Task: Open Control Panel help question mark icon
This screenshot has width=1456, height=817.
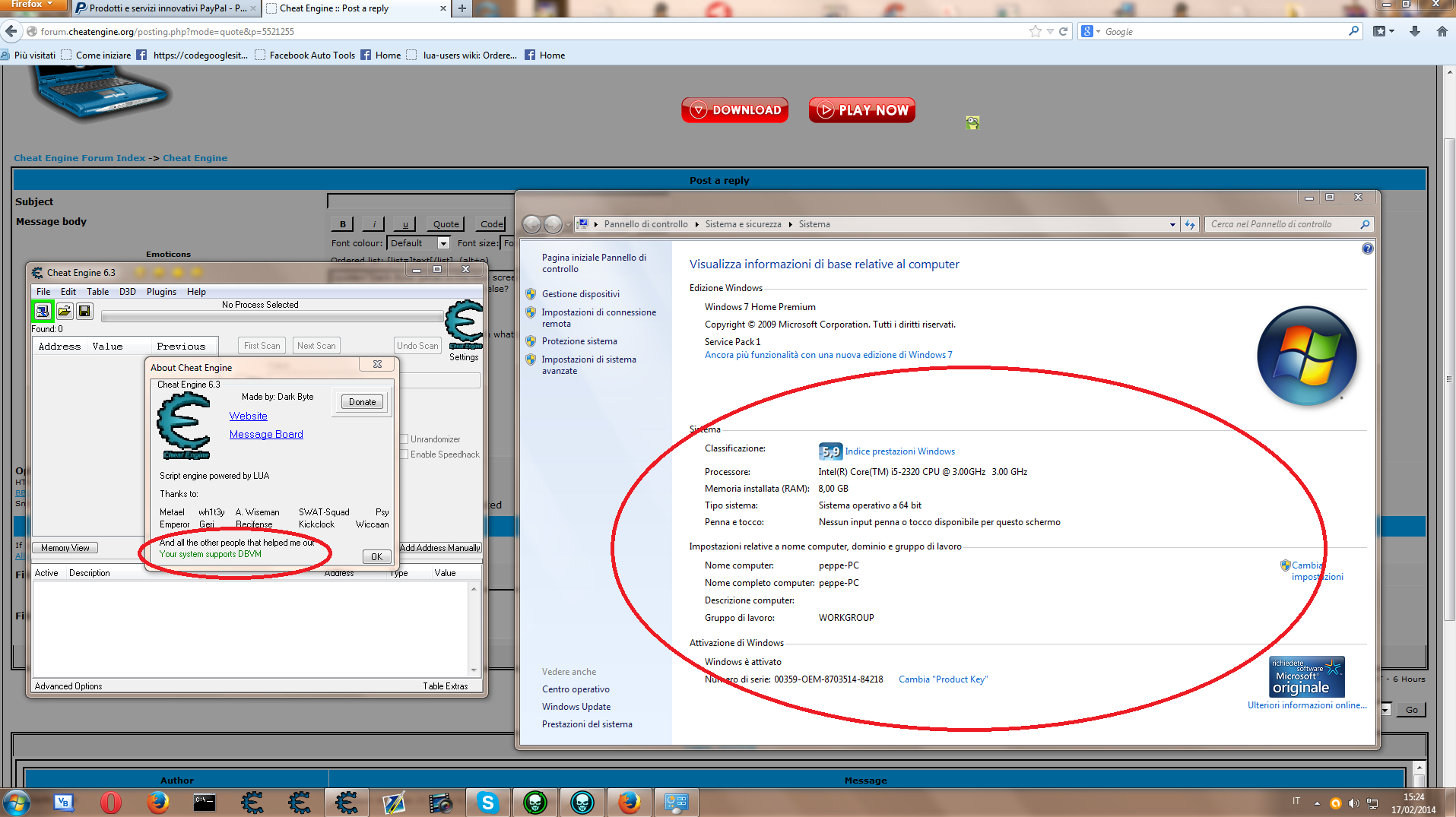Action: [x=1368, y=249]
